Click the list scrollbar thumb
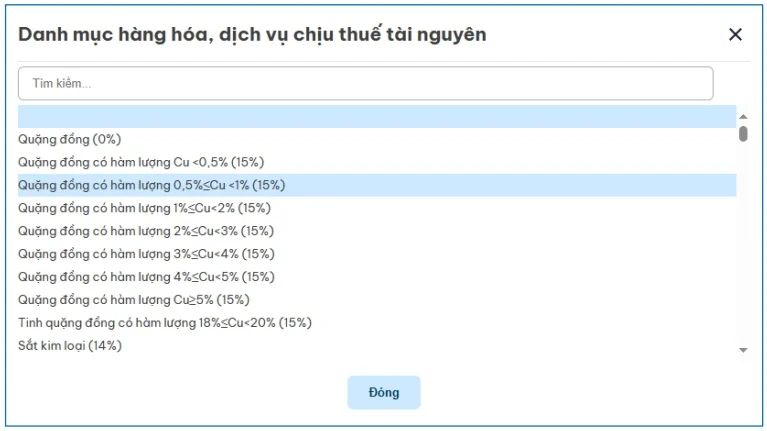This screenshot has height=431, width=767. click(x=743, y=134)
